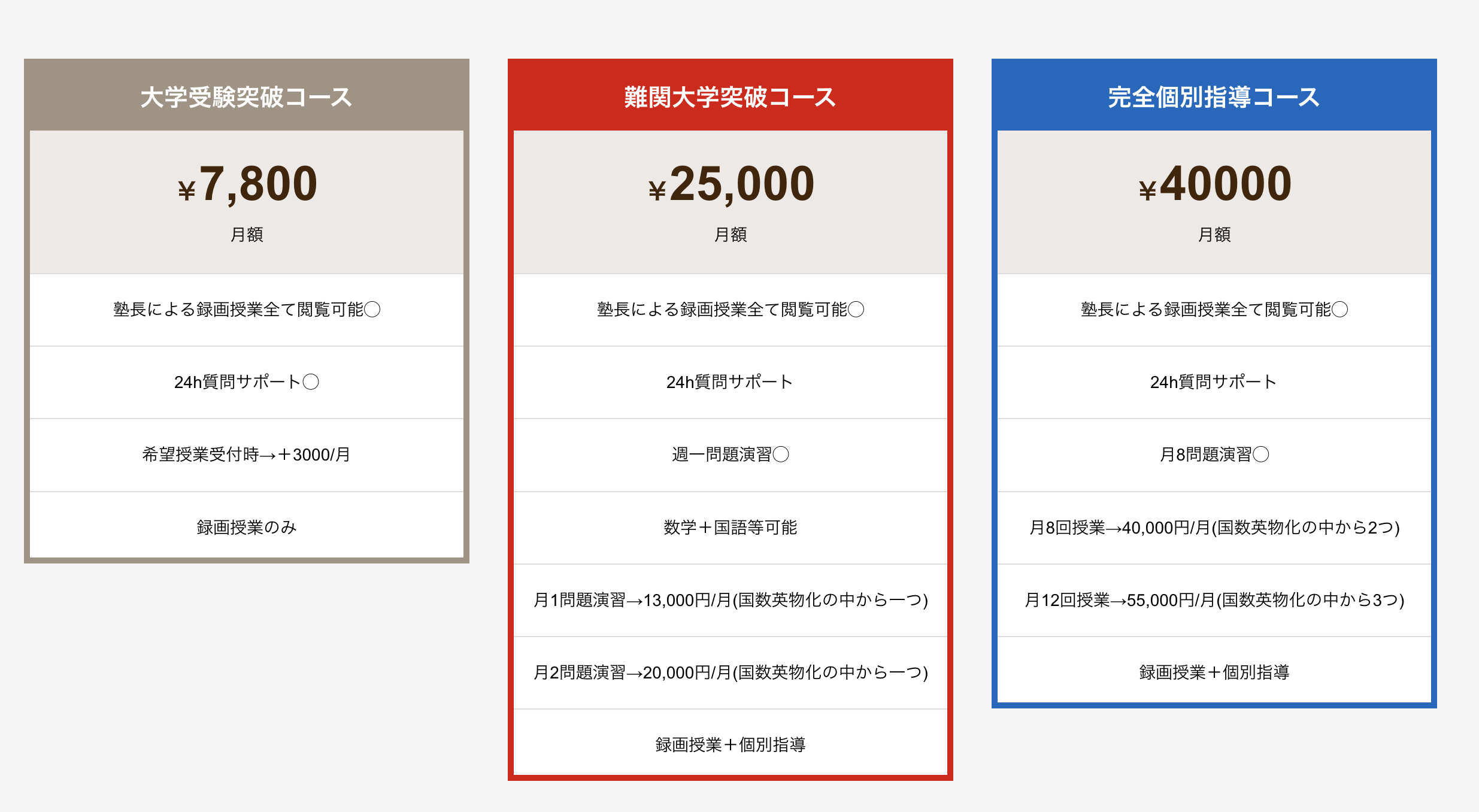Choose the 月12回授業→55,000円/月 option
The width and height of the screenshot is (1479, 812).
1214,599
